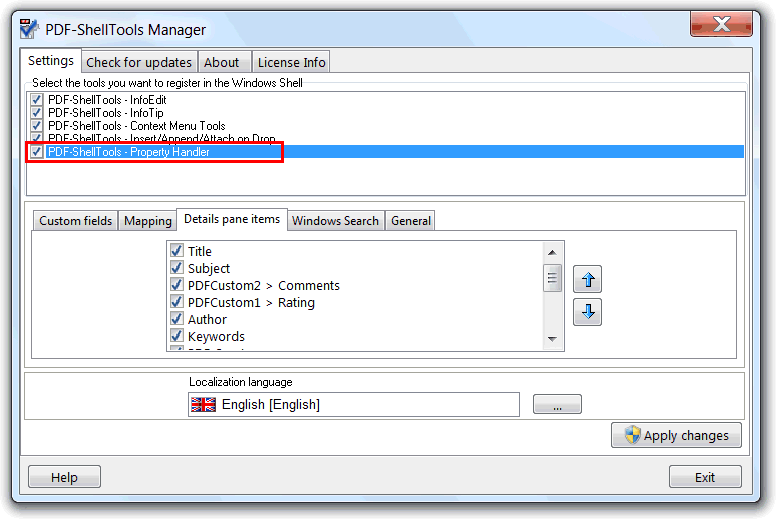Toggle PDFCustom1 > Rating checkbox
Screen dimensions: 776x519
pos(177,301)
